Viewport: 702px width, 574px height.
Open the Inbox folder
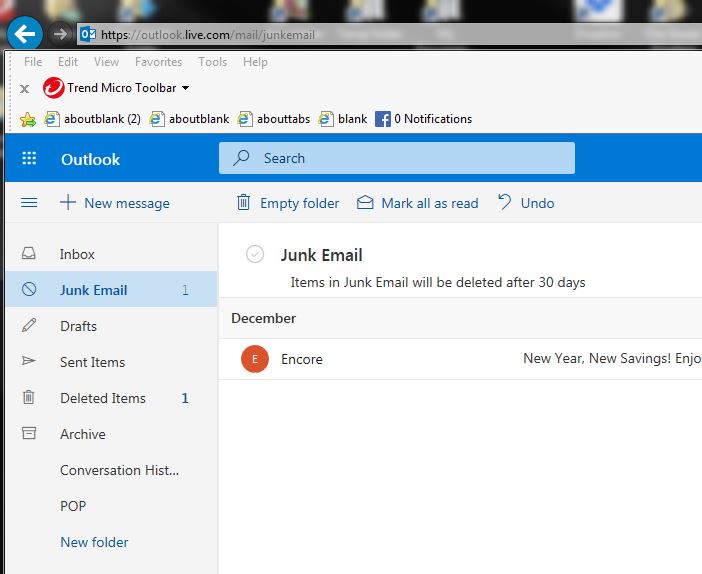point(111,254)
